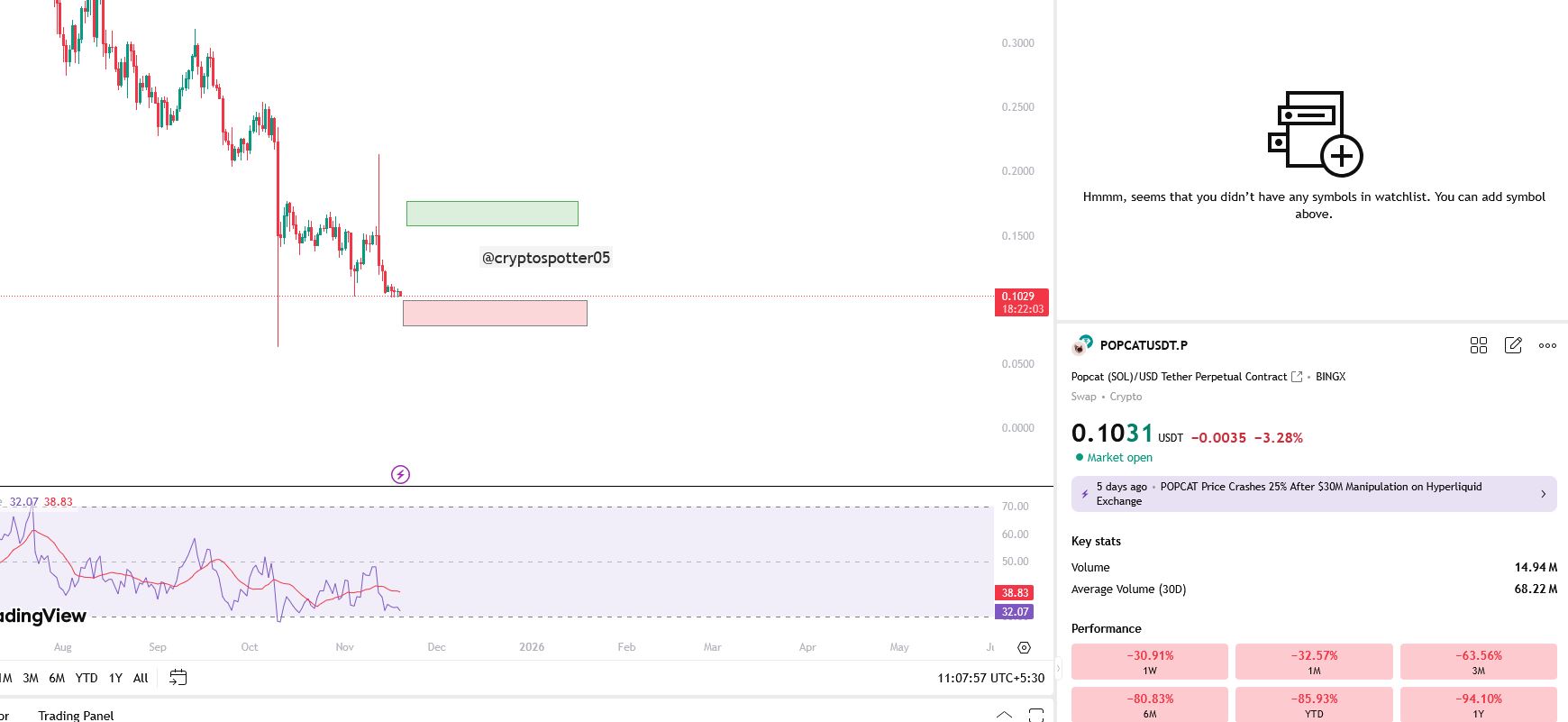Click the 70.00 RSI scale label
Viewport: 1568px width, 722px height.
point(1015,507)
